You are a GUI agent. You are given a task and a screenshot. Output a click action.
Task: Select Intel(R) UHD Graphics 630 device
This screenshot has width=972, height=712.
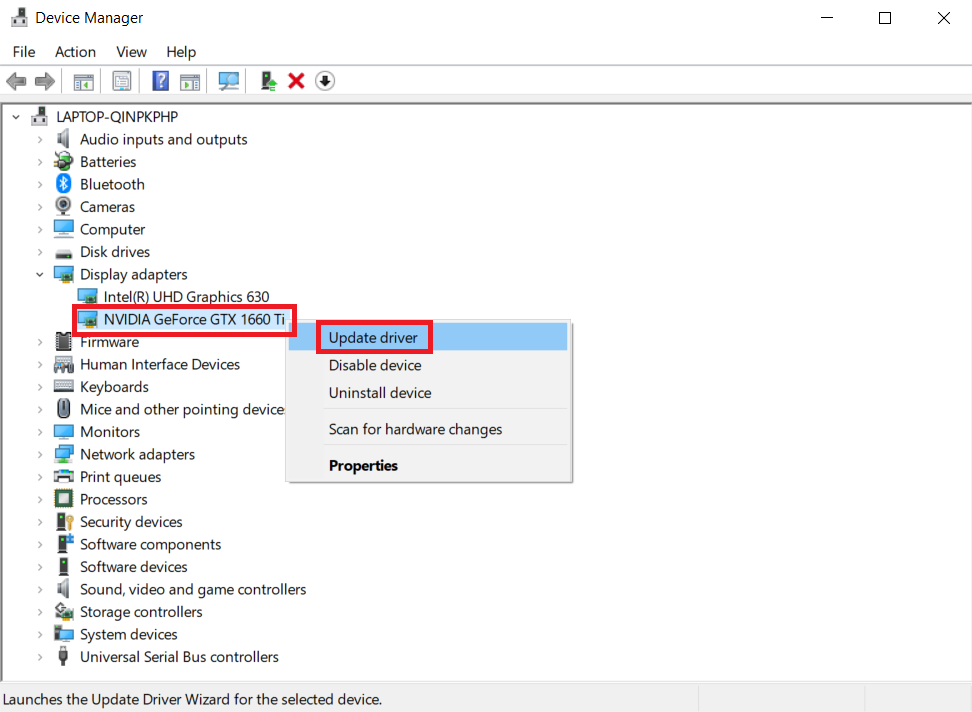tap(186, 297)
